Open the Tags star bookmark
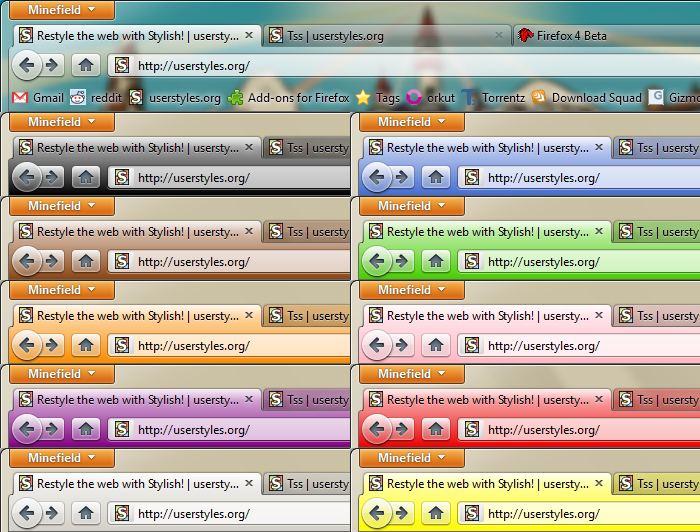700x532 pixels. coord(378,98)
